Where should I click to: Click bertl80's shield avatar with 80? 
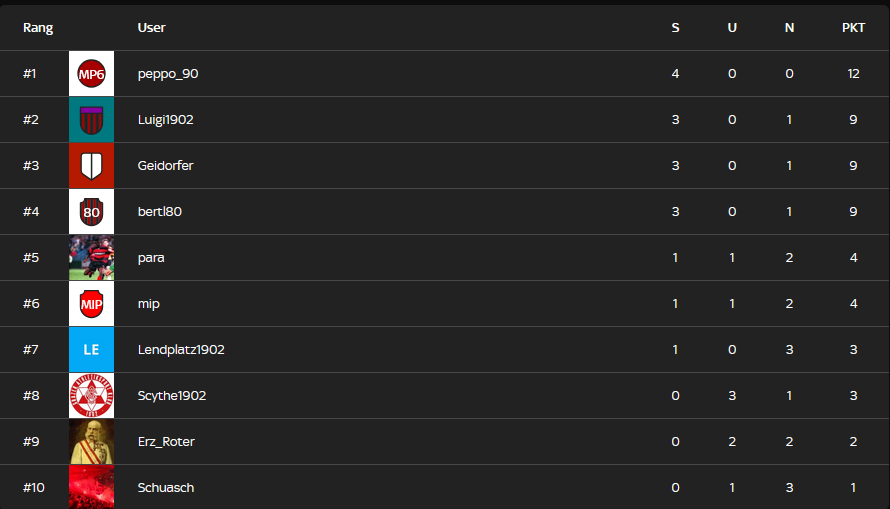[91, 212]
